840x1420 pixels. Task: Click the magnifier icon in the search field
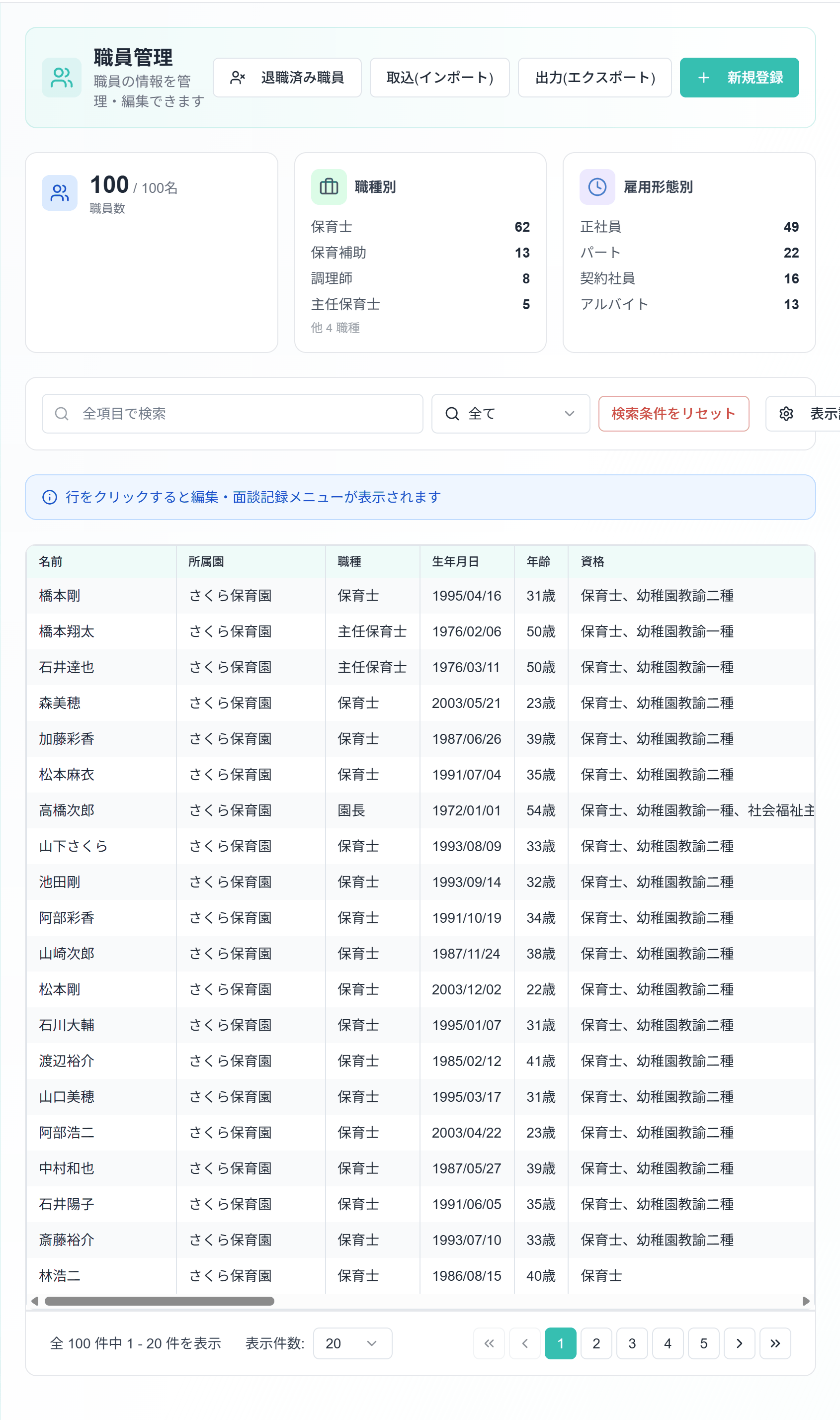[62, 414]
